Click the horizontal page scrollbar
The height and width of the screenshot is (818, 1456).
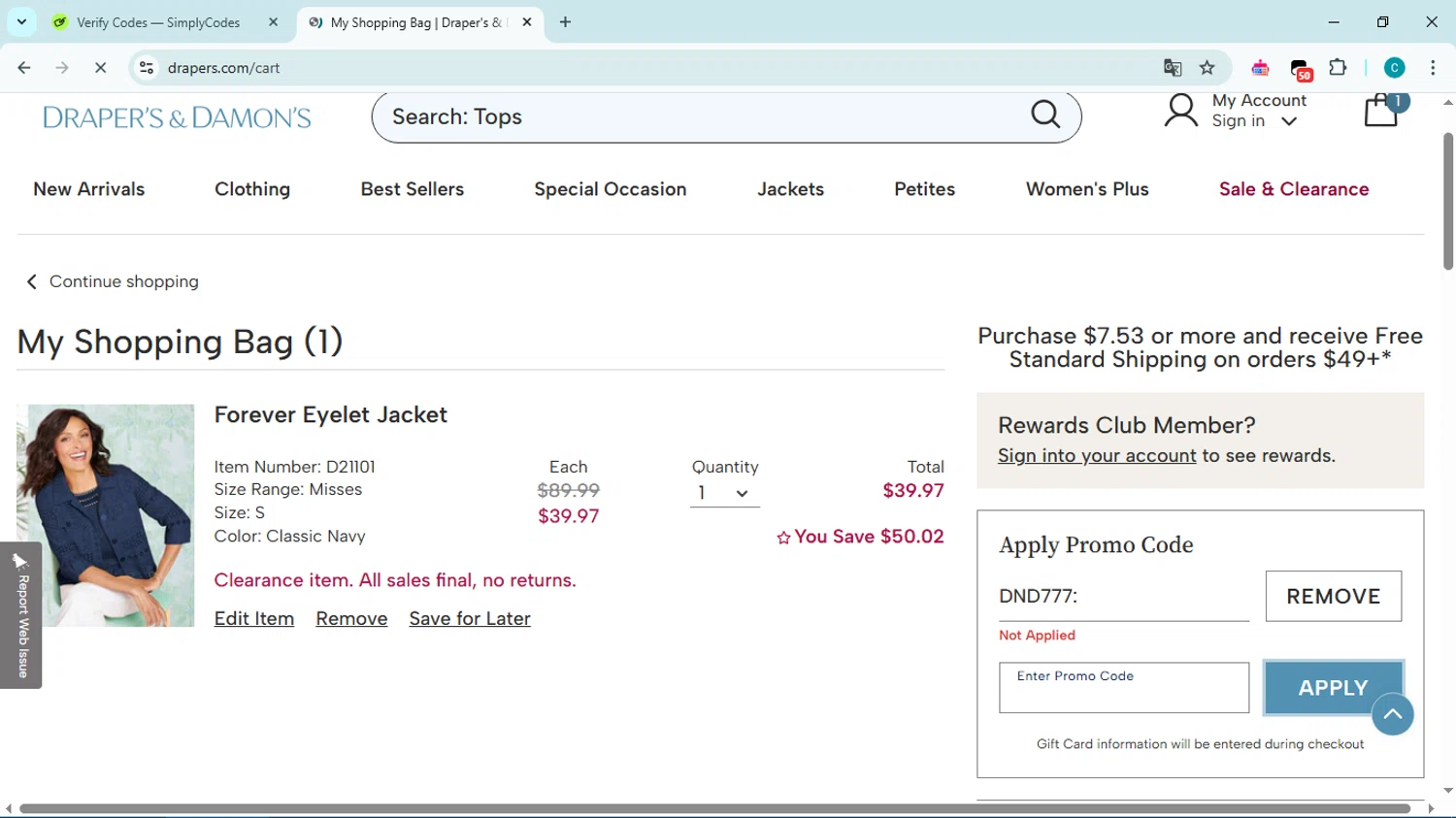pyautogui.click(x=714, y=808)
